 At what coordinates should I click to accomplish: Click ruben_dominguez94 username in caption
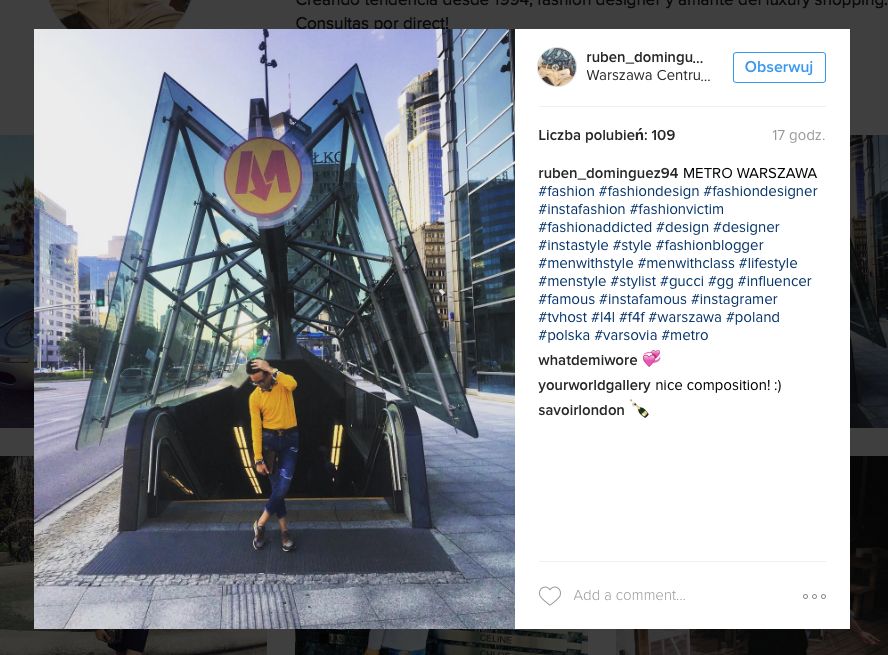point(608,173)
